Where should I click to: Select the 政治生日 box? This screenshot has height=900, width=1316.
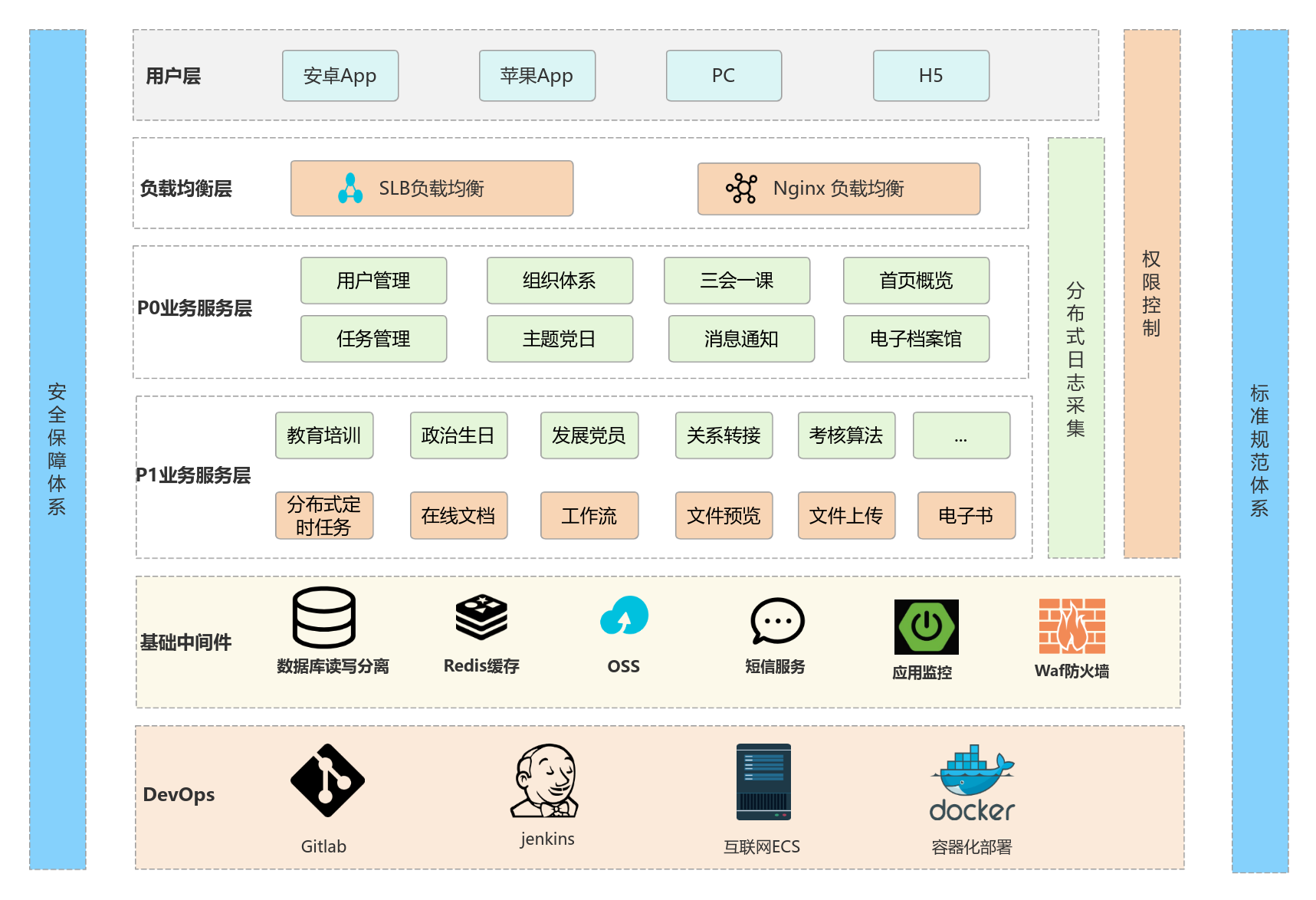pos(459,435)
